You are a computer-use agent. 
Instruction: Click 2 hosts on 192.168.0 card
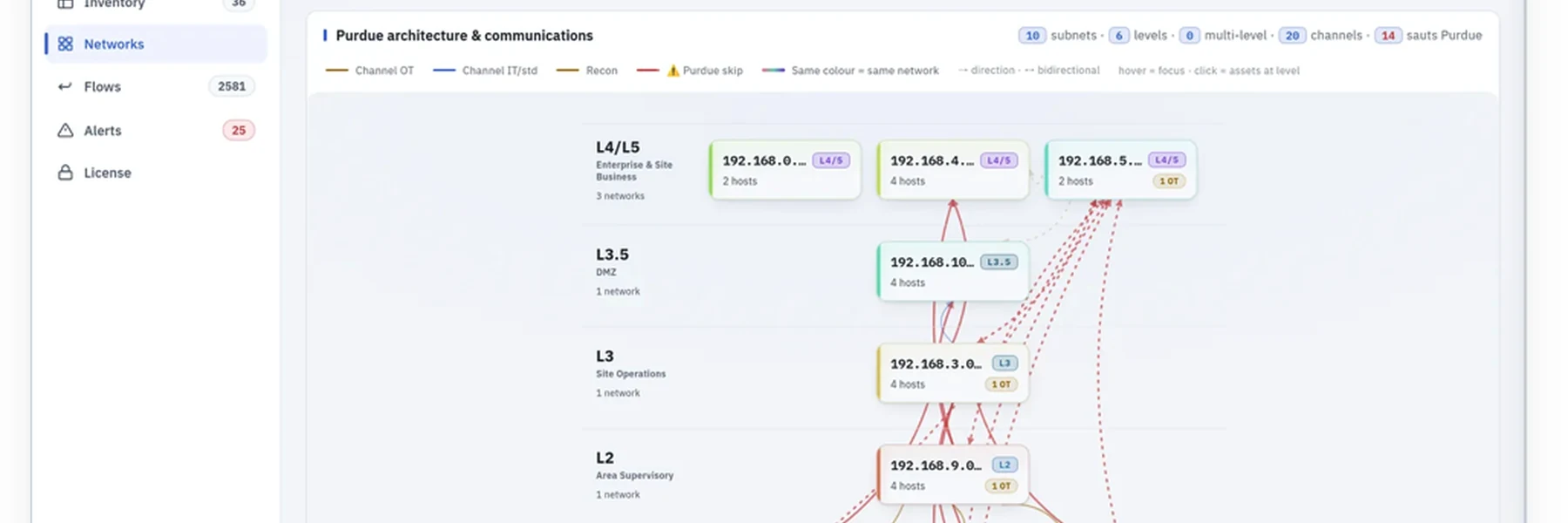coord(740,181)
